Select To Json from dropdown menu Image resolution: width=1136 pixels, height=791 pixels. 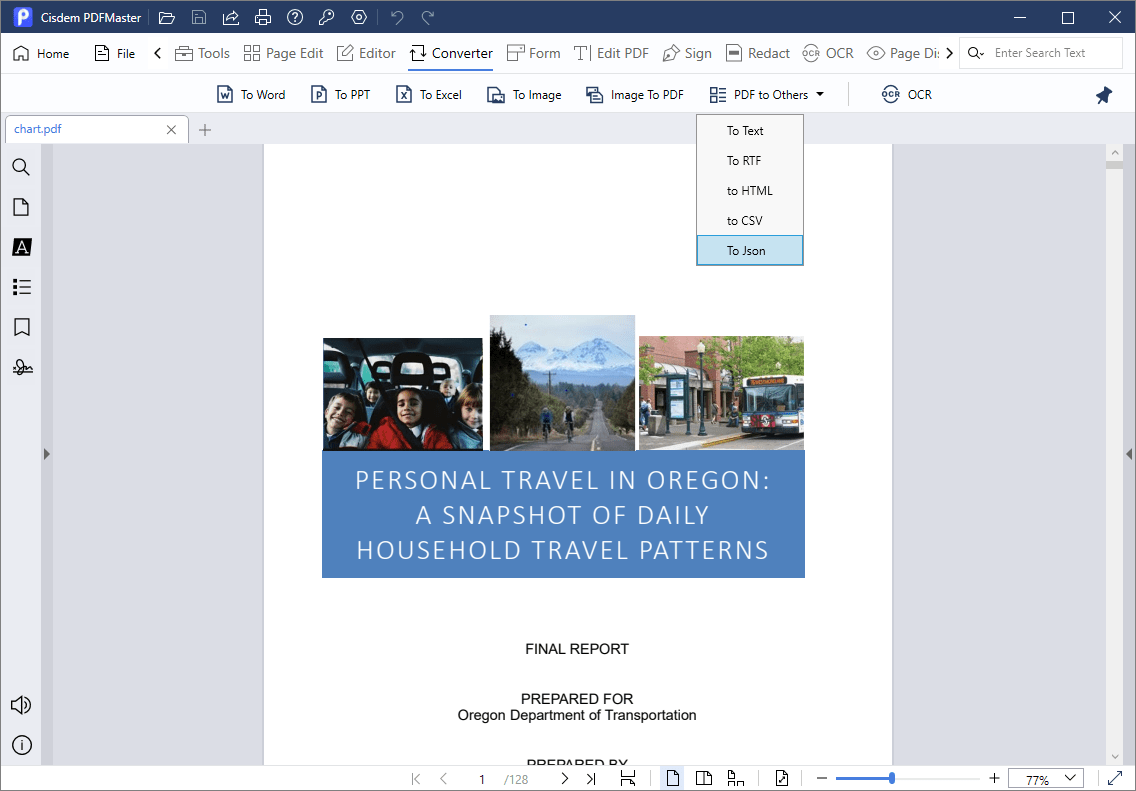coord(749,251)
